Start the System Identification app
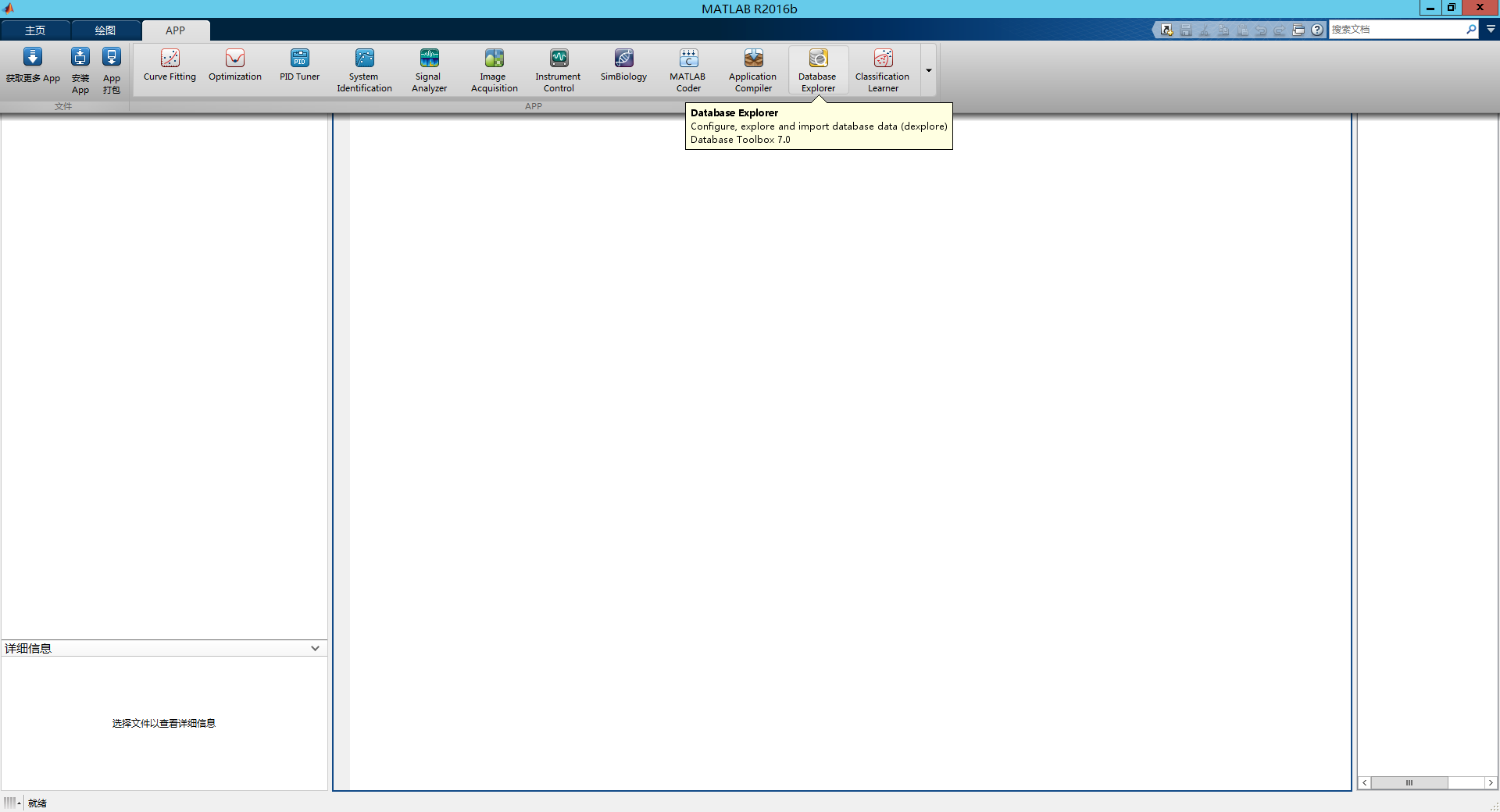The height and width of the screenshot is (812, 1500). [364, 69]
